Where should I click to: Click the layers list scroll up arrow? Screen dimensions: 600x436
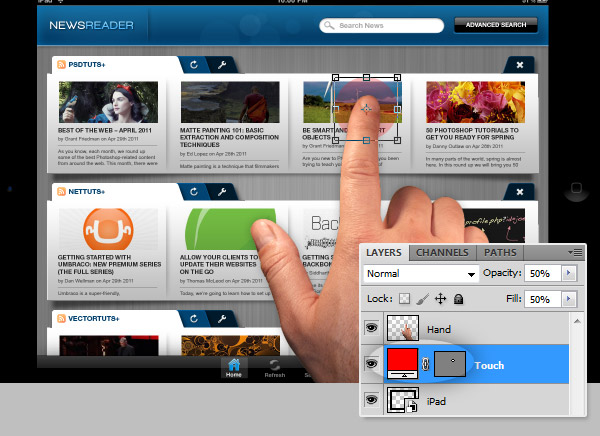[x=577, y=321]
